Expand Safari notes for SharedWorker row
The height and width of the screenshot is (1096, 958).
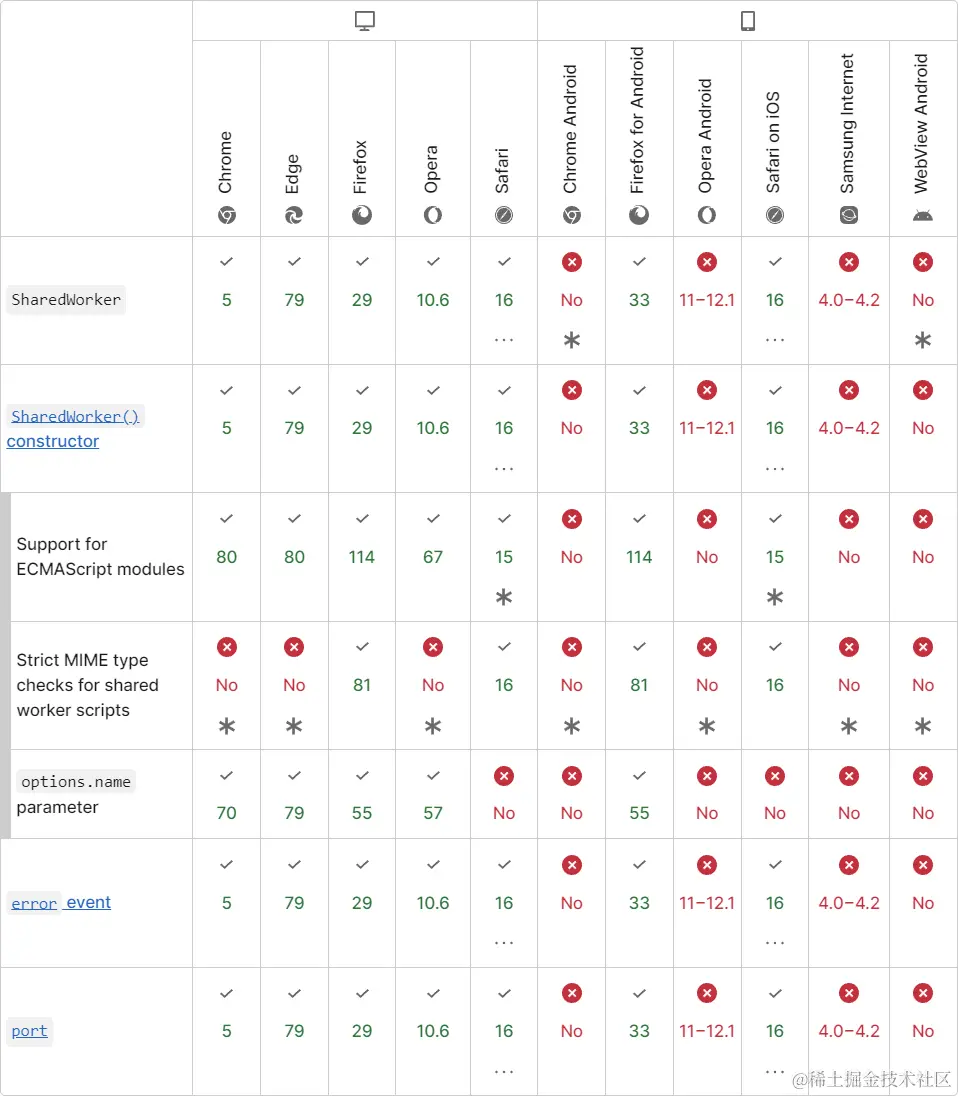tap(504, 340)
